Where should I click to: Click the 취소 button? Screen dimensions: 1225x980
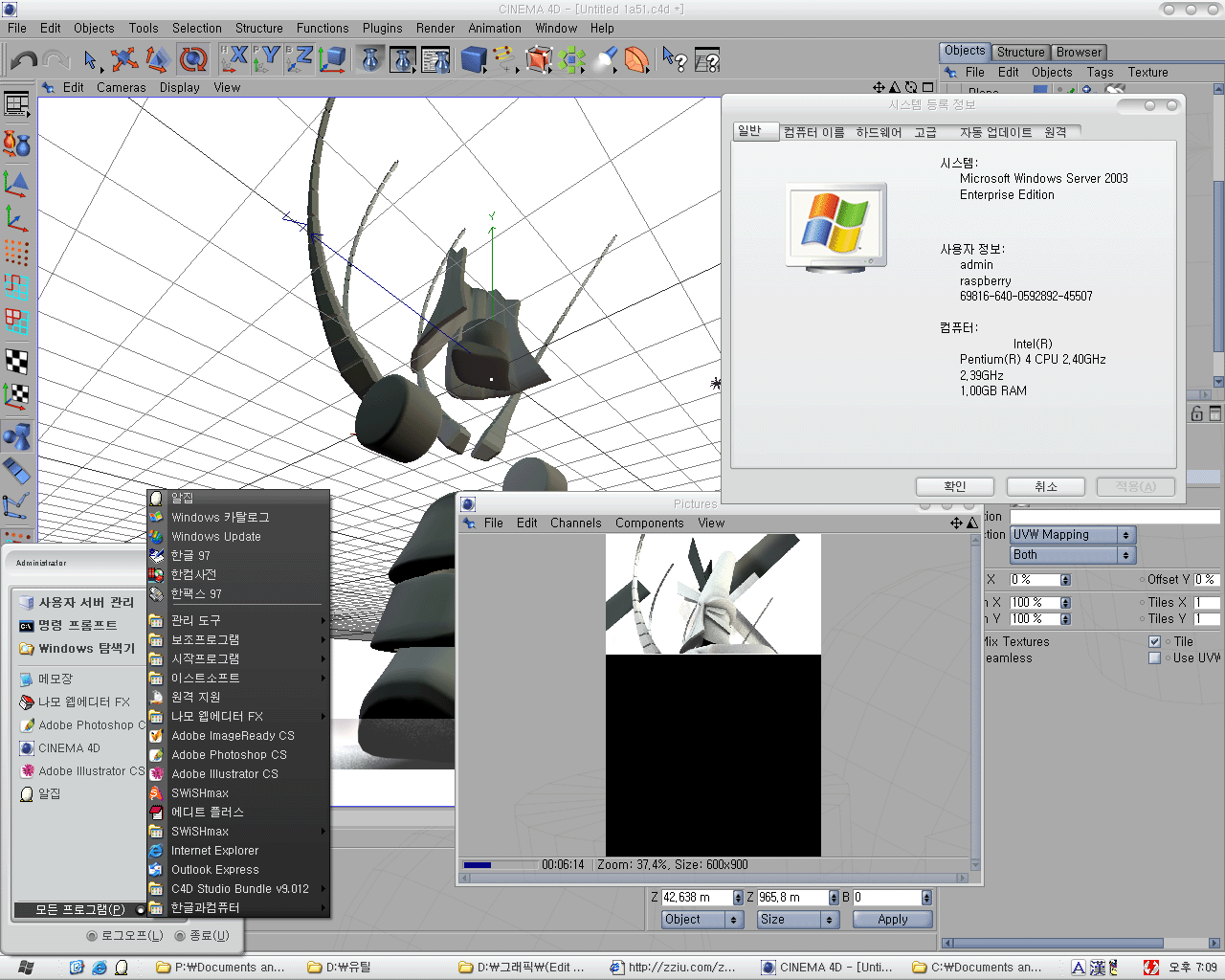click(x=1046, y=486)
